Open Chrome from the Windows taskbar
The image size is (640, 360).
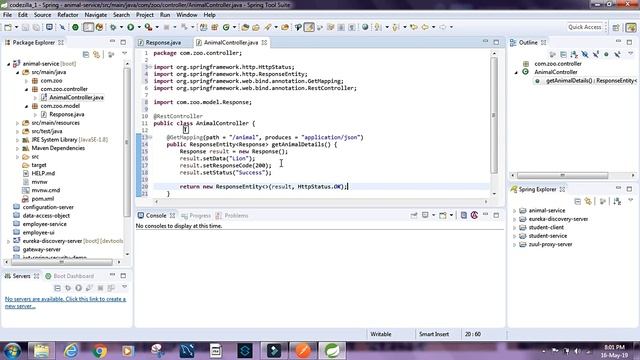coord(99,351)
